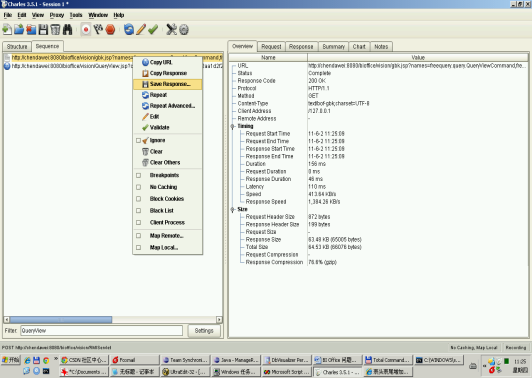Screen dimensions: 532x378
Task: Click the sequence list's left scroll arrow
Action: [x=6, y=320]
